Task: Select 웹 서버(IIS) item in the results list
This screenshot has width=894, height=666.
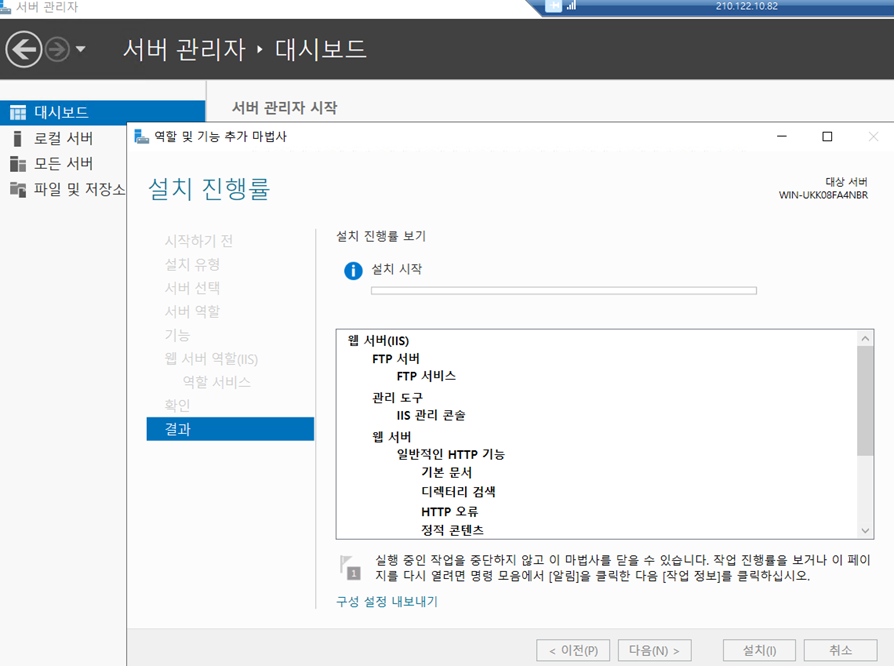Action: (x=378, y=340)
